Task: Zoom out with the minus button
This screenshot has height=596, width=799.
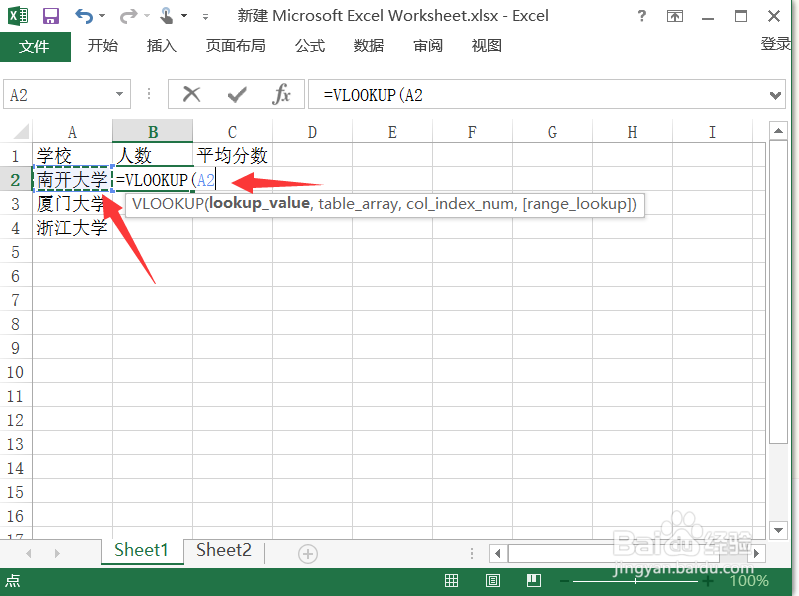Action: (565, 581)
